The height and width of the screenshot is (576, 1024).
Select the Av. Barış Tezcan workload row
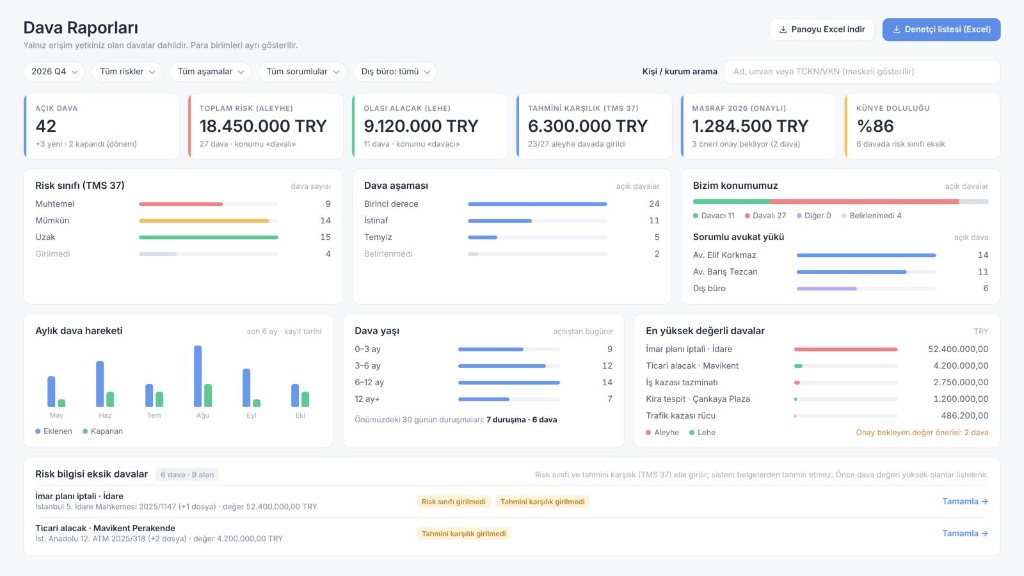840,272
